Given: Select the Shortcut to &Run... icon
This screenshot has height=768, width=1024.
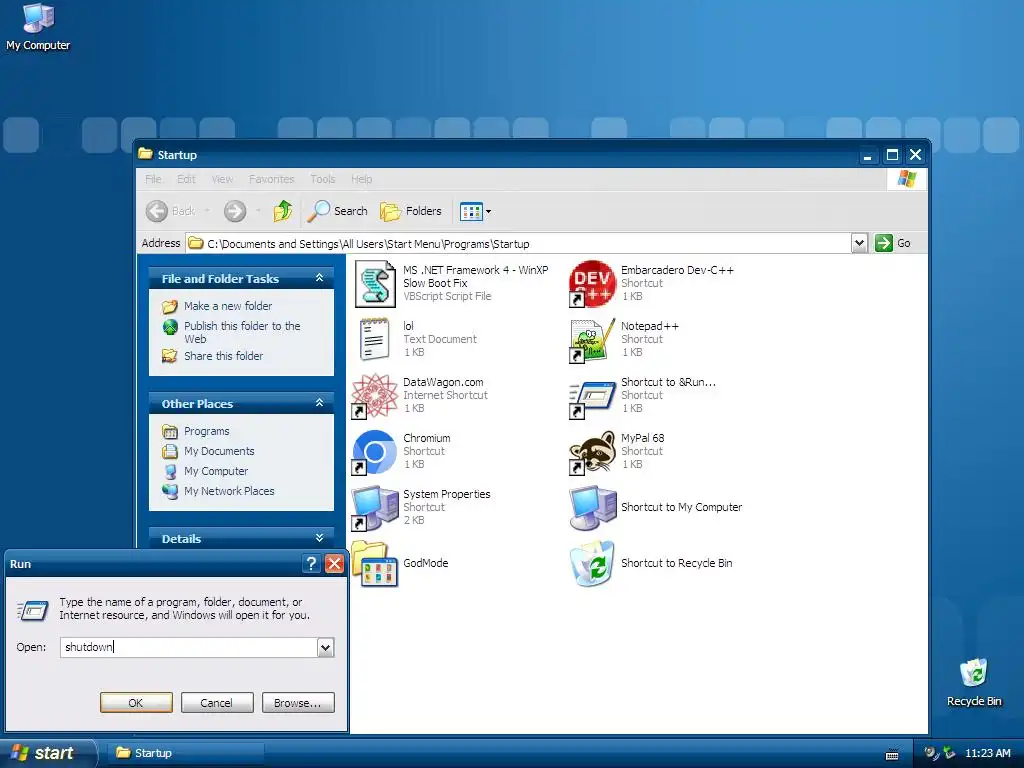Looking at the screenshot, I should (x=592, y=398).
